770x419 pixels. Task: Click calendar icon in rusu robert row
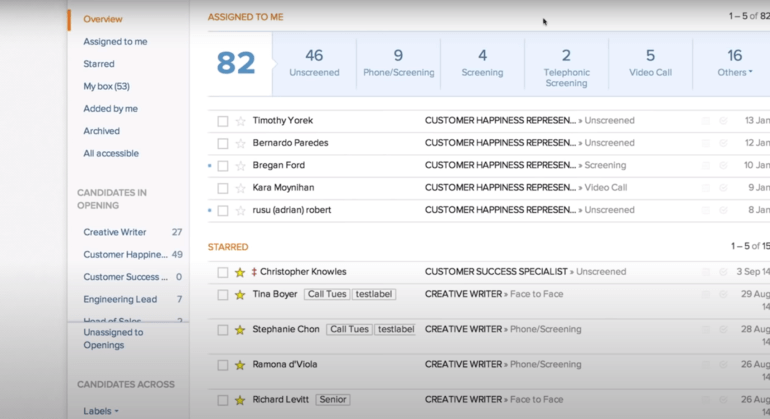(x=706, y=210)
